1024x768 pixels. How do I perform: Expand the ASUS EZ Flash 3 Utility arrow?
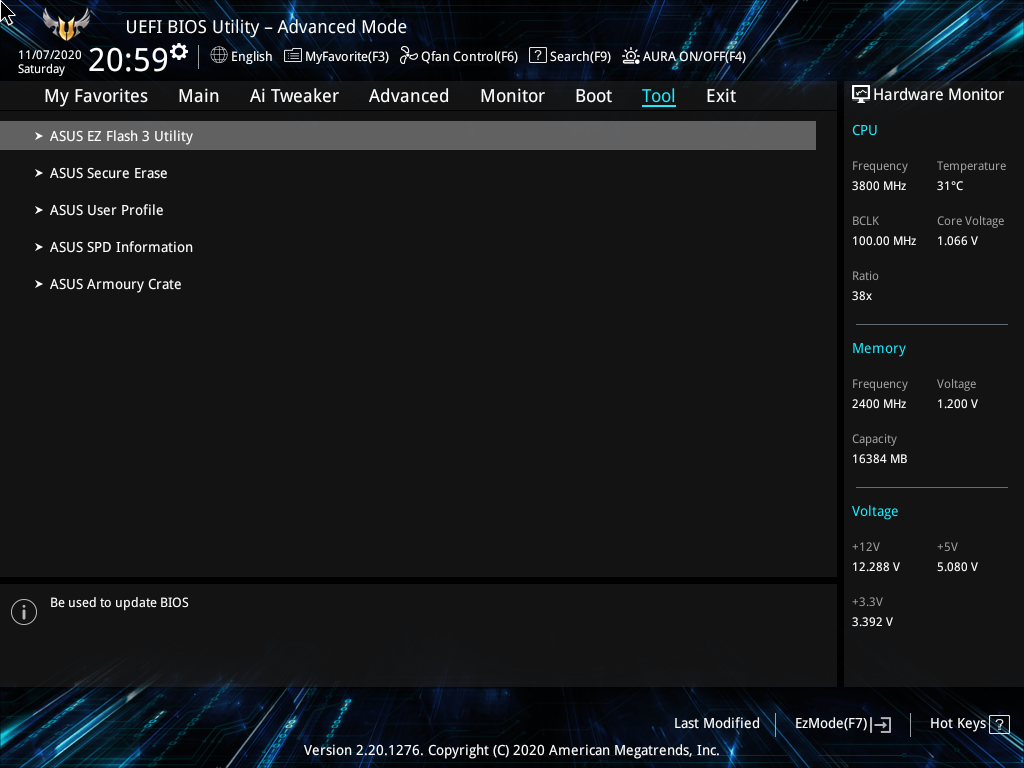[39, 136]
